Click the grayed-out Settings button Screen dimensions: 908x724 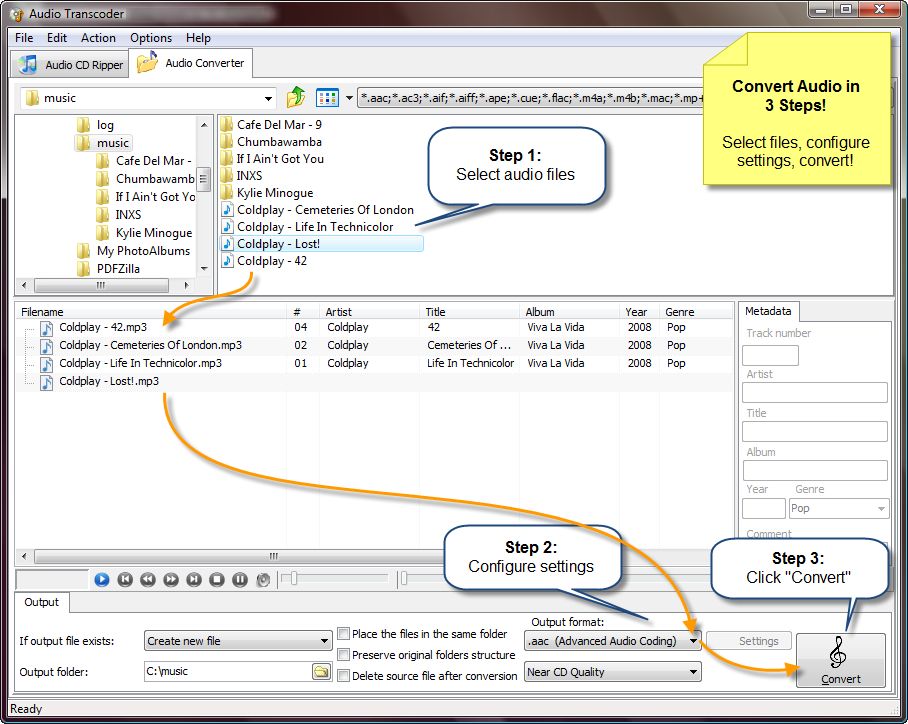748,640
